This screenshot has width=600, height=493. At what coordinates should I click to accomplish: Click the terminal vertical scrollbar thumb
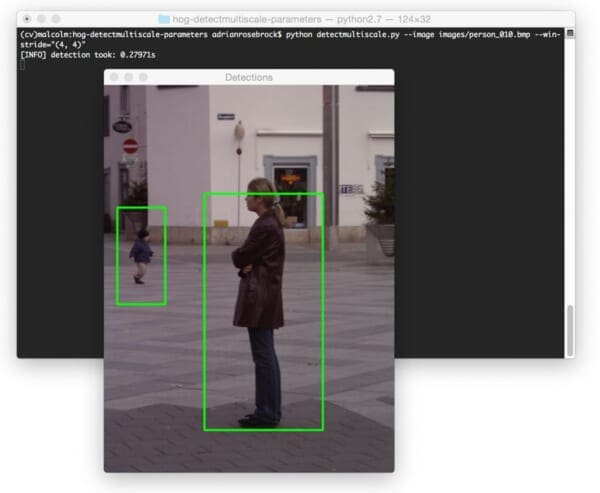(570, 330)
